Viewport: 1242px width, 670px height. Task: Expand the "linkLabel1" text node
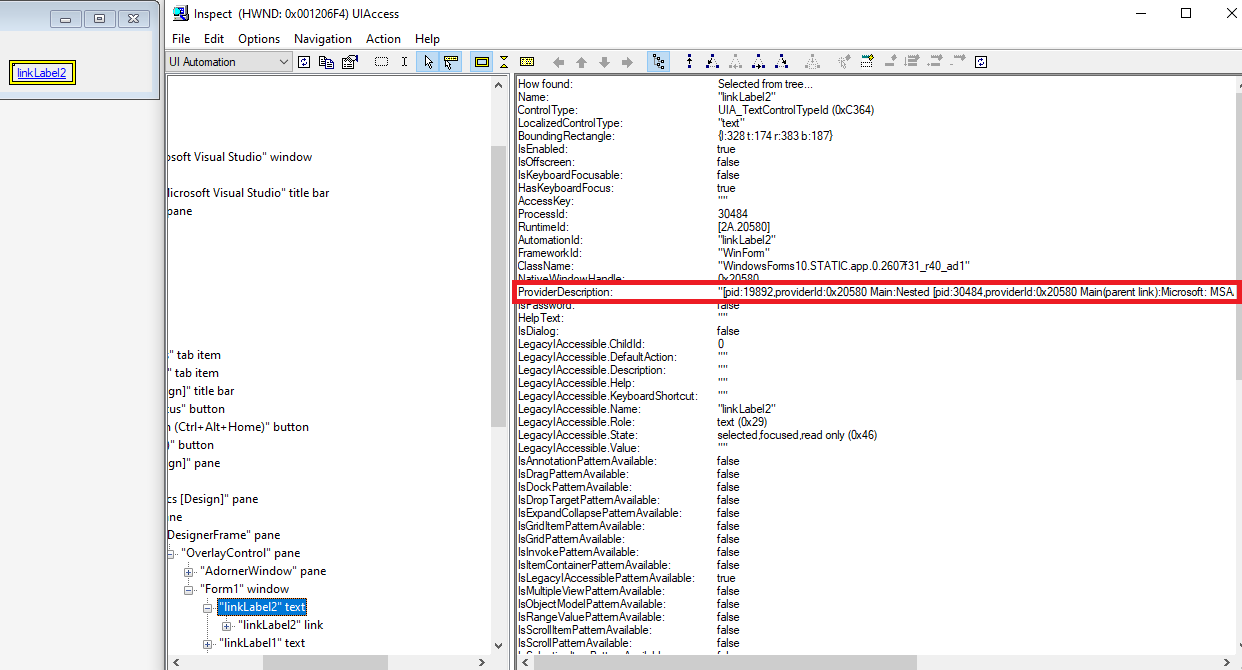[x=207, y=643]
